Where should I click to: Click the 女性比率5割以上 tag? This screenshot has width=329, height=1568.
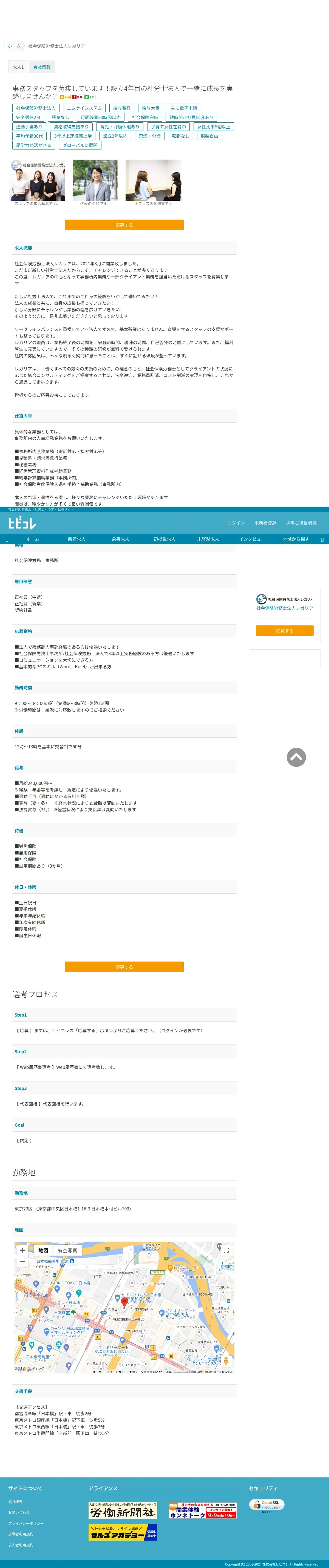tap(214, 126)
